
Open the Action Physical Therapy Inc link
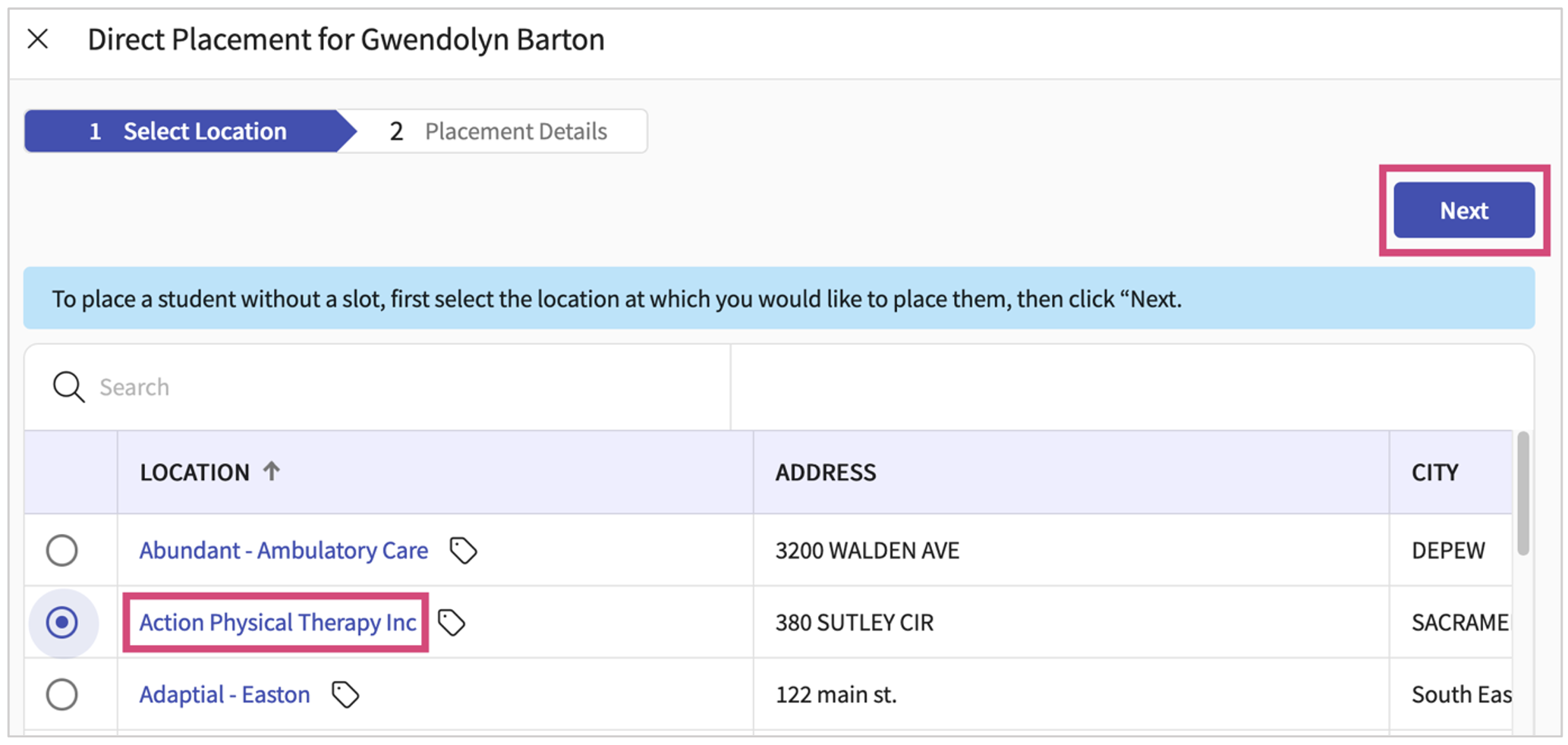point(277,623)
